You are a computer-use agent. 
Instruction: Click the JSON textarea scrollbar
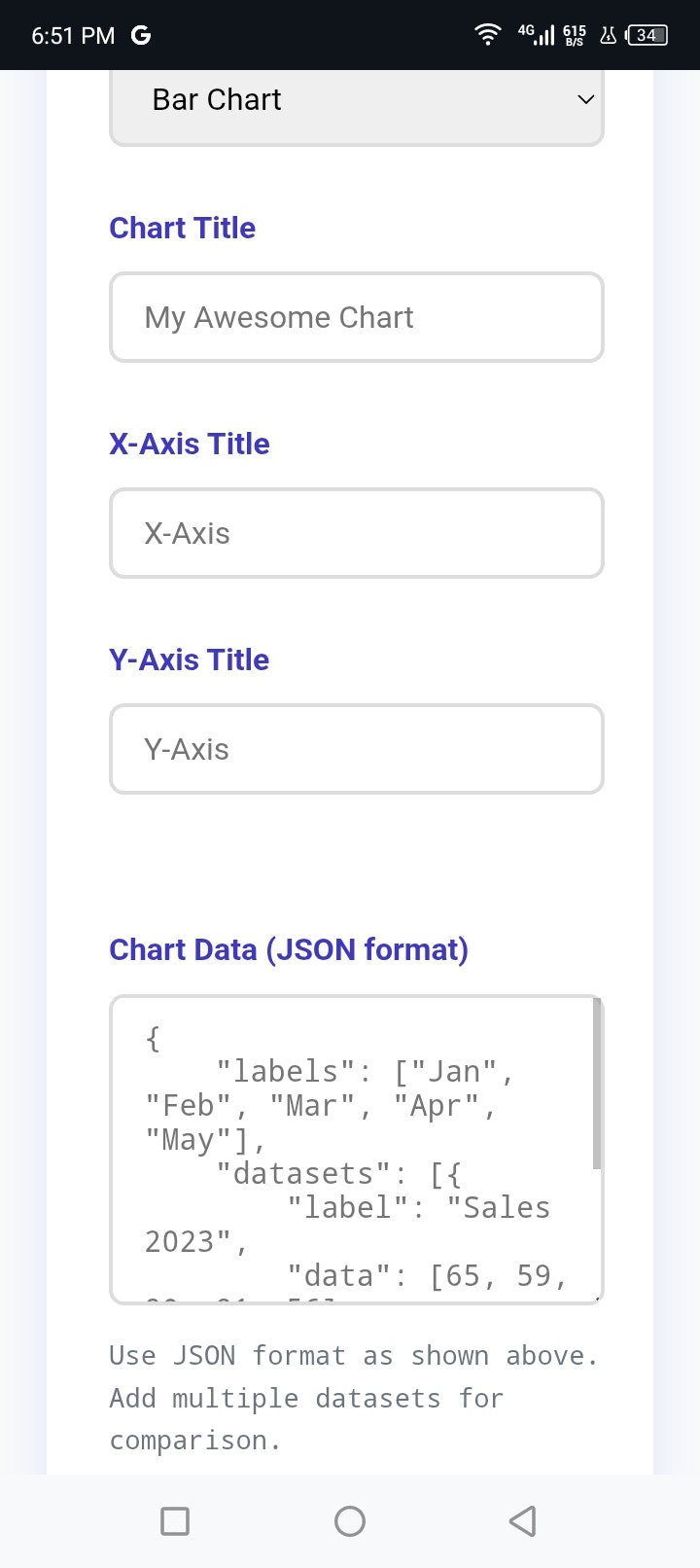click(x=597, y=1084)
